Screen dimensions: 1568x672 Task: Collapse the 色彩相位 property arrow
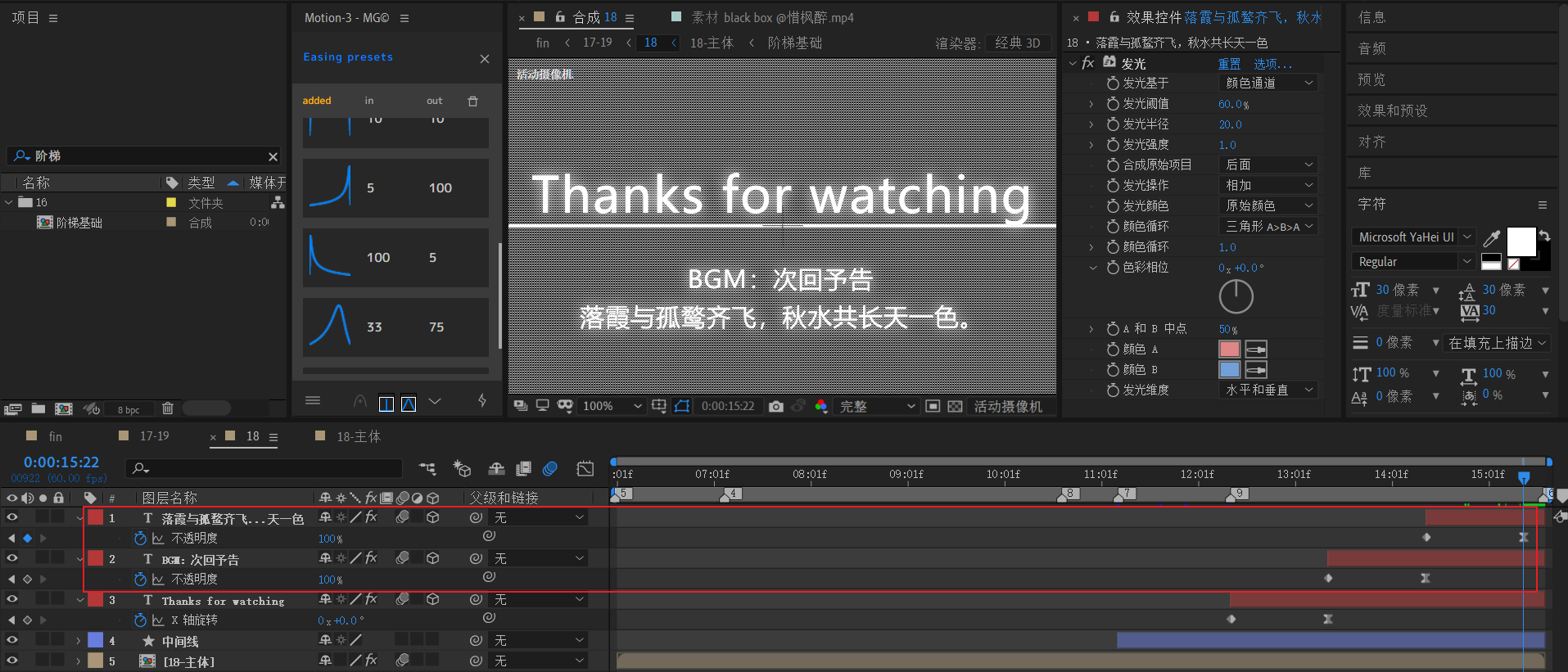(x=1092, y=267)
